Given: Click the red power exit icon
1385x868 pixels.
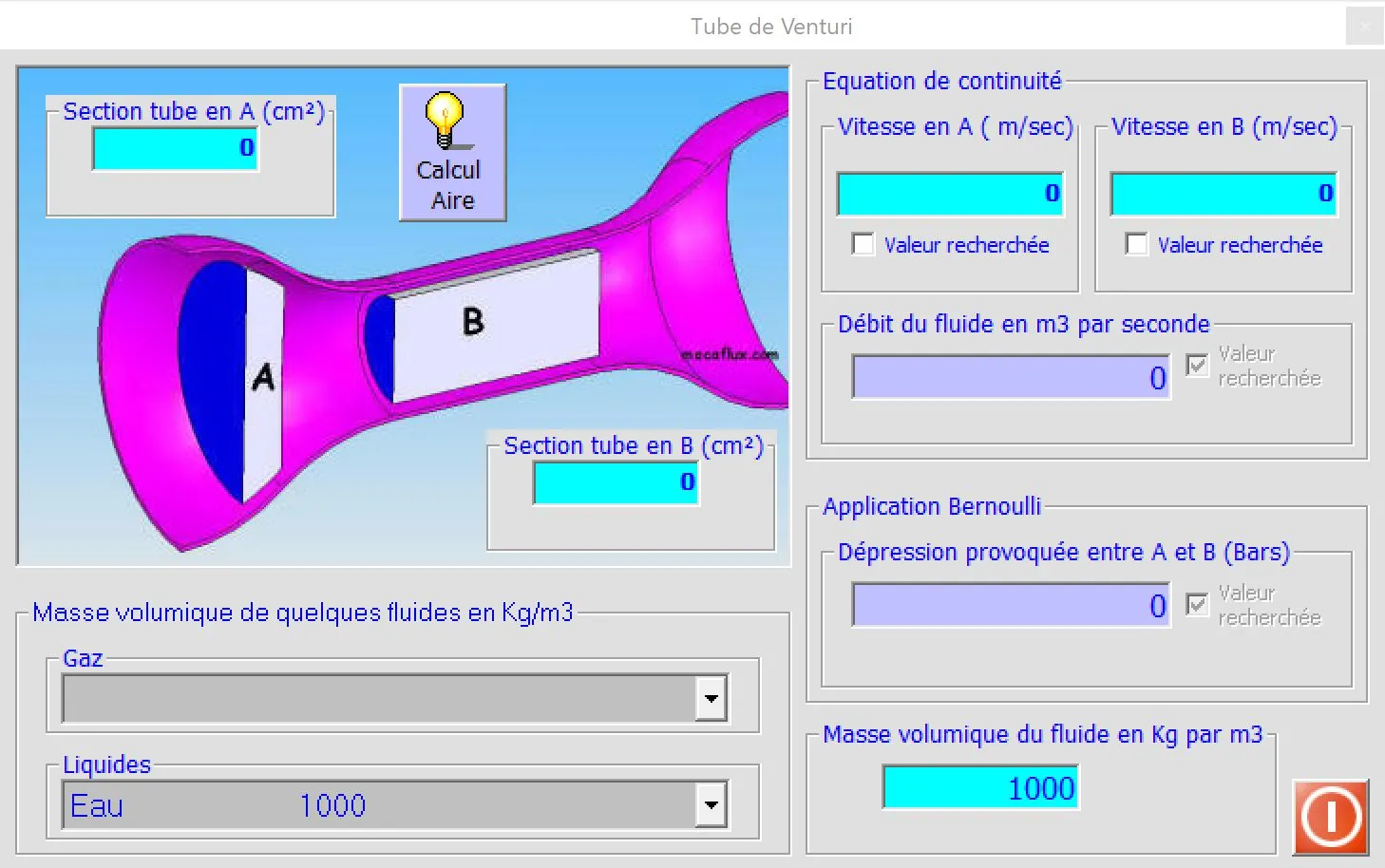Looking at the screenshot, I should point(1330,817).
